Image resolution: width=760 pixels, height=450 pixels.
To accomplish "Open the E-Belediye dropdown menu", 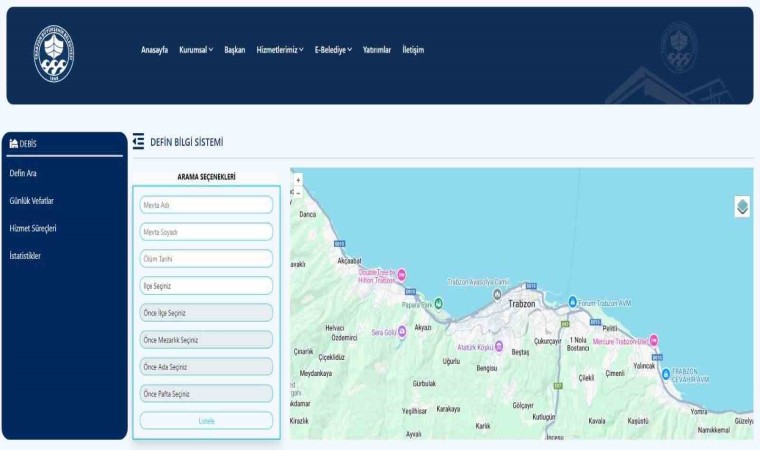I will (333, 50).
